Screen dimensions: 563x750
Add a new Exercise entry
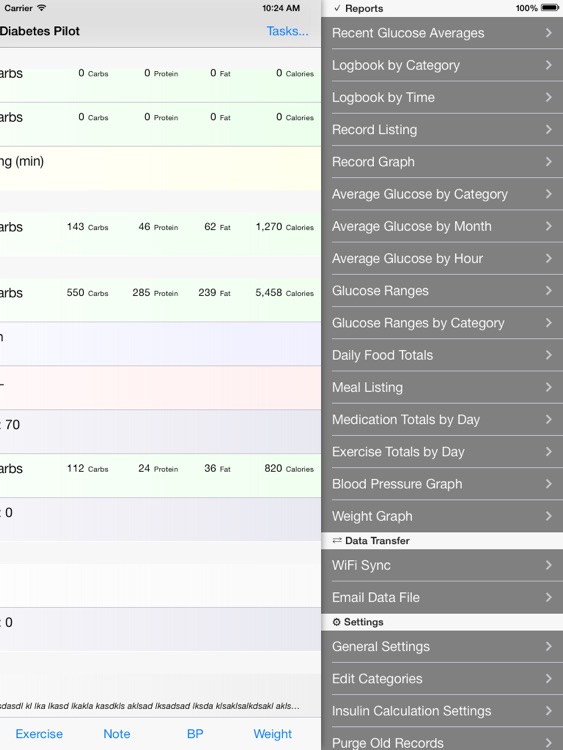point(39,734)
